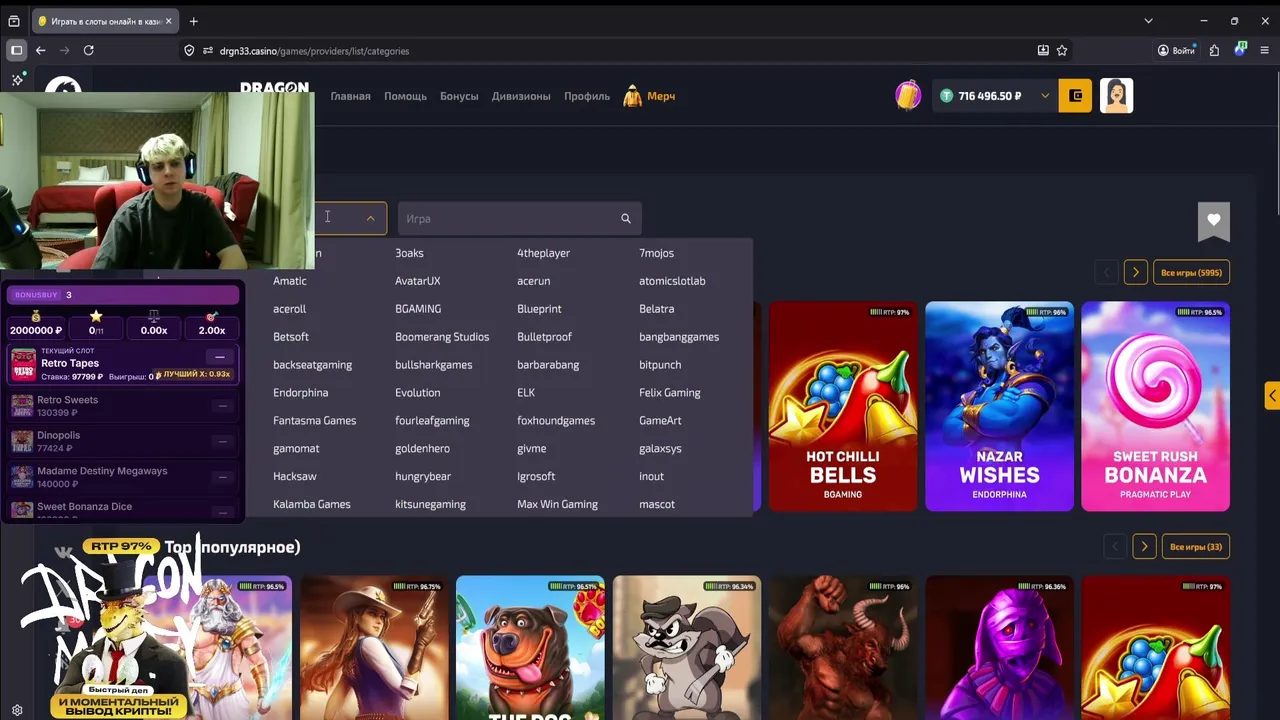Click the Merch hoodie icon

pyautogui.click(x=632, y=96)
